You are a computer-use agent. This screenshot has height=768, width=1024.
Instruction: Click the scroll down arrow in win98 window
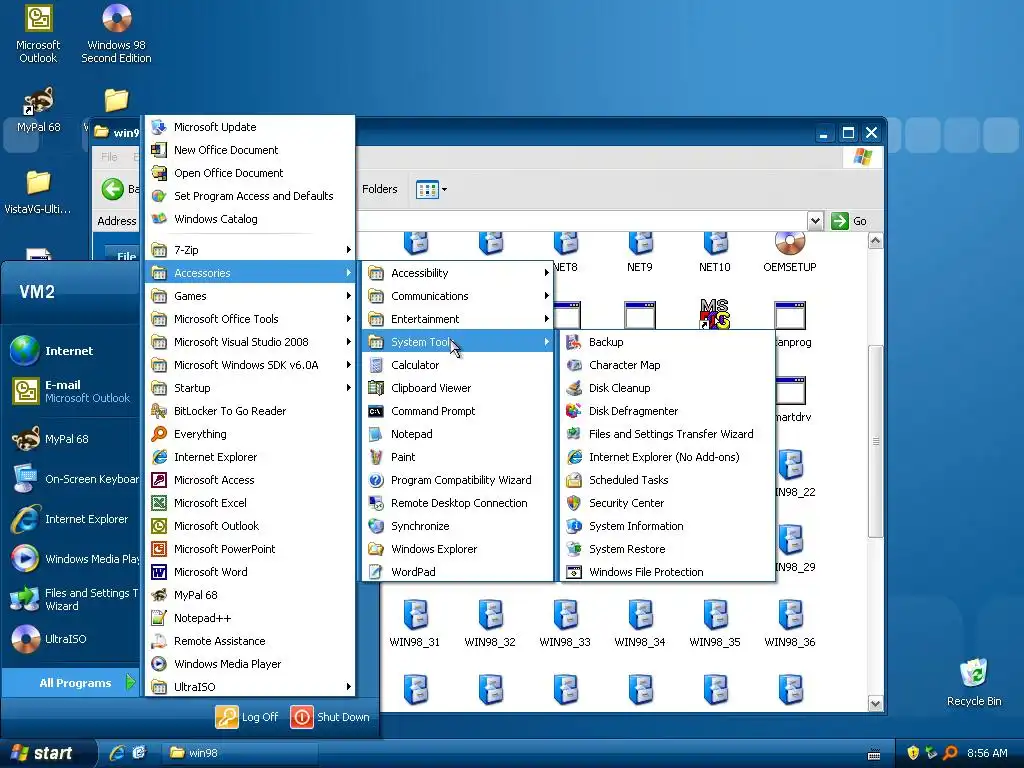(875, 704)
